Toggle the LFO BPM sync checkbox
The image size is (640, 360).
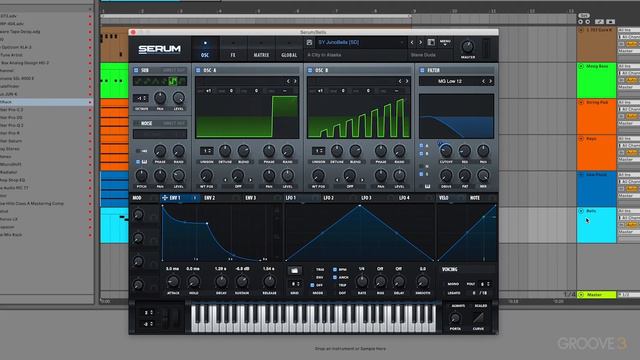[335, 270]
